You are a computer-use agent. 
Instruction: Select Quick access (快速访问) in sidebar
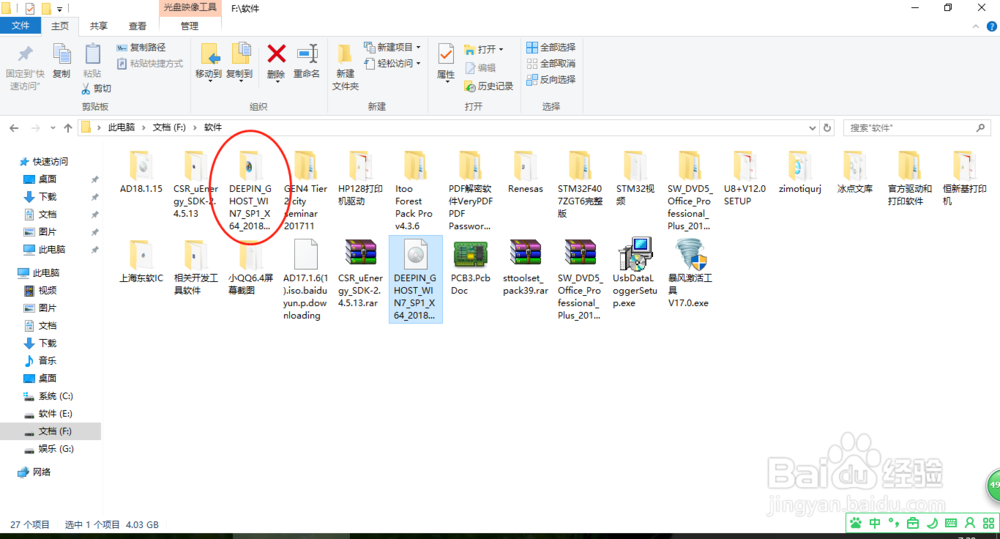point(43,161)
